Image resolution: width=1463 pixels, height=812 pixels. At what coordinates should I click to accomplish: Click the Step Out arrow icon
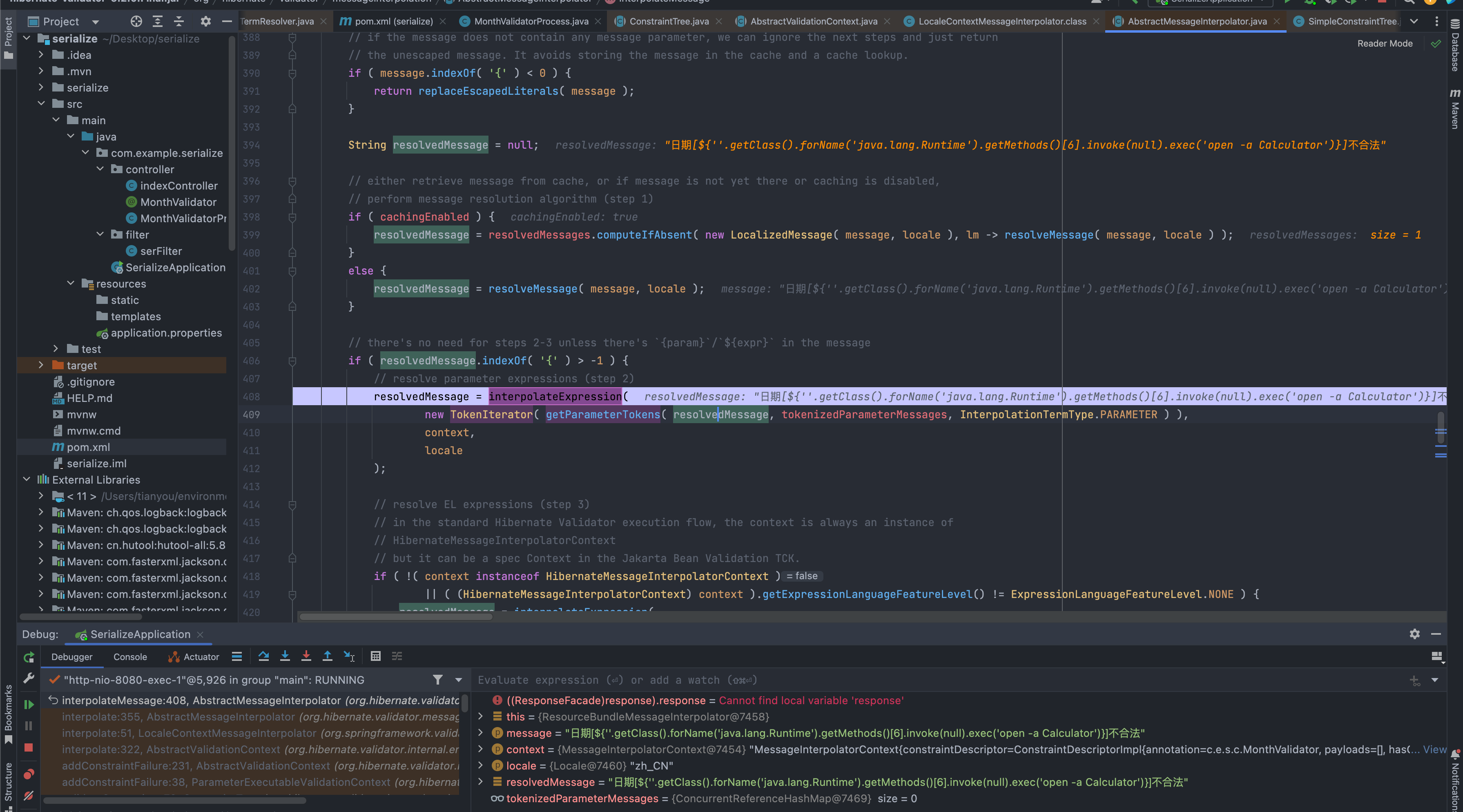point(328,656)
